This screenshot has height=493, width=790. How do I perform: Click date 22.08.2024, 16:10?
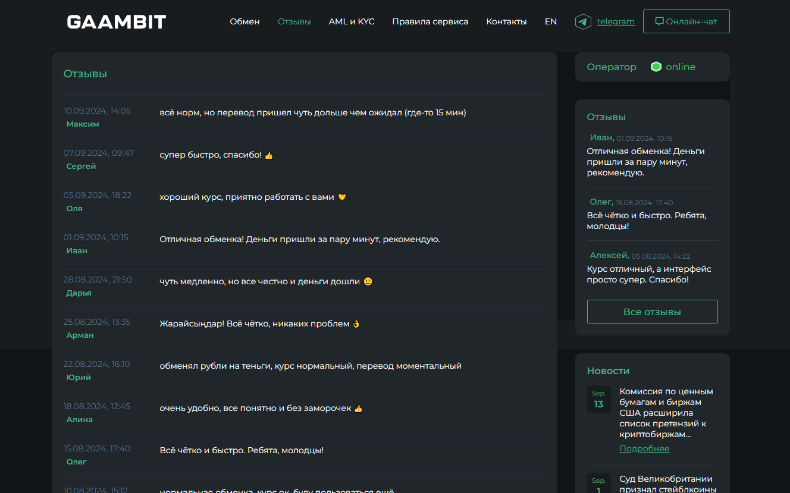(97, 364)
